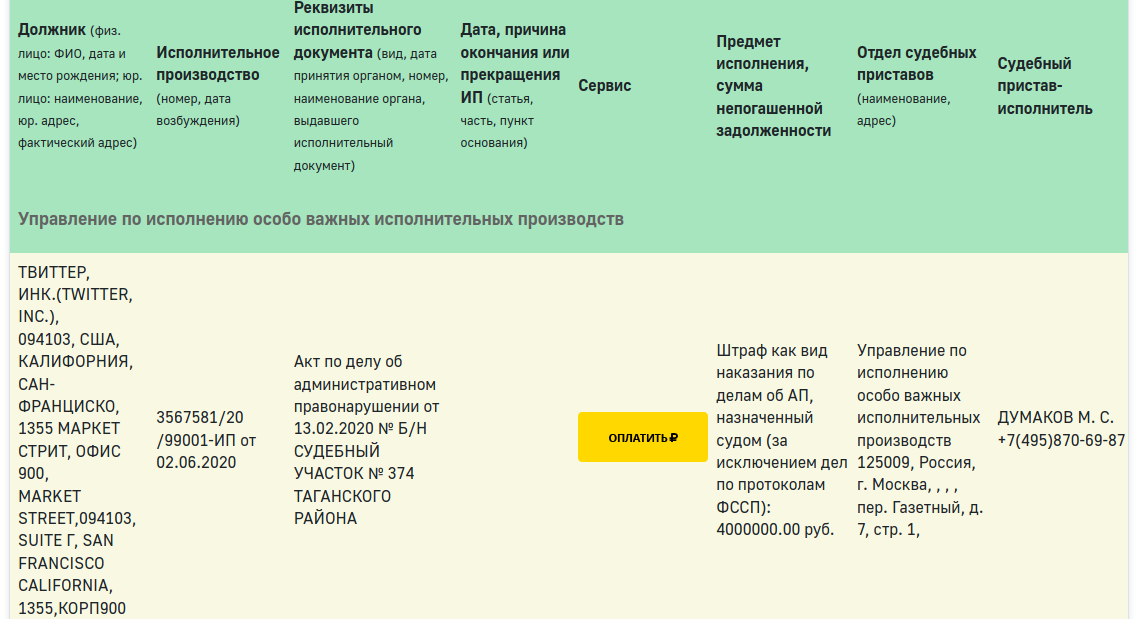
Task: Click bailiff name ДУМАКОВ М. С.
Action: click(x=1054, y=418)
